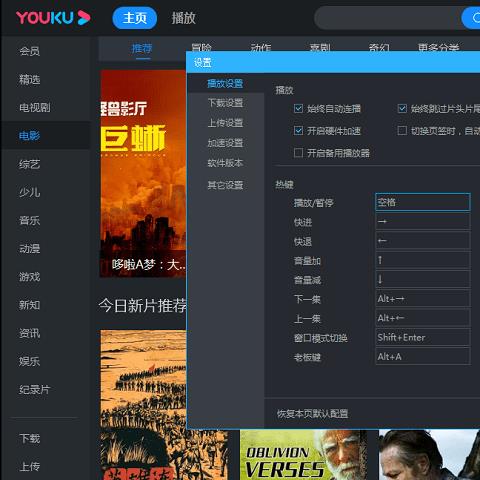The image size is (480, 480).
Task: Click the 快进 hotkey field
Action: [x=423, y=221]
